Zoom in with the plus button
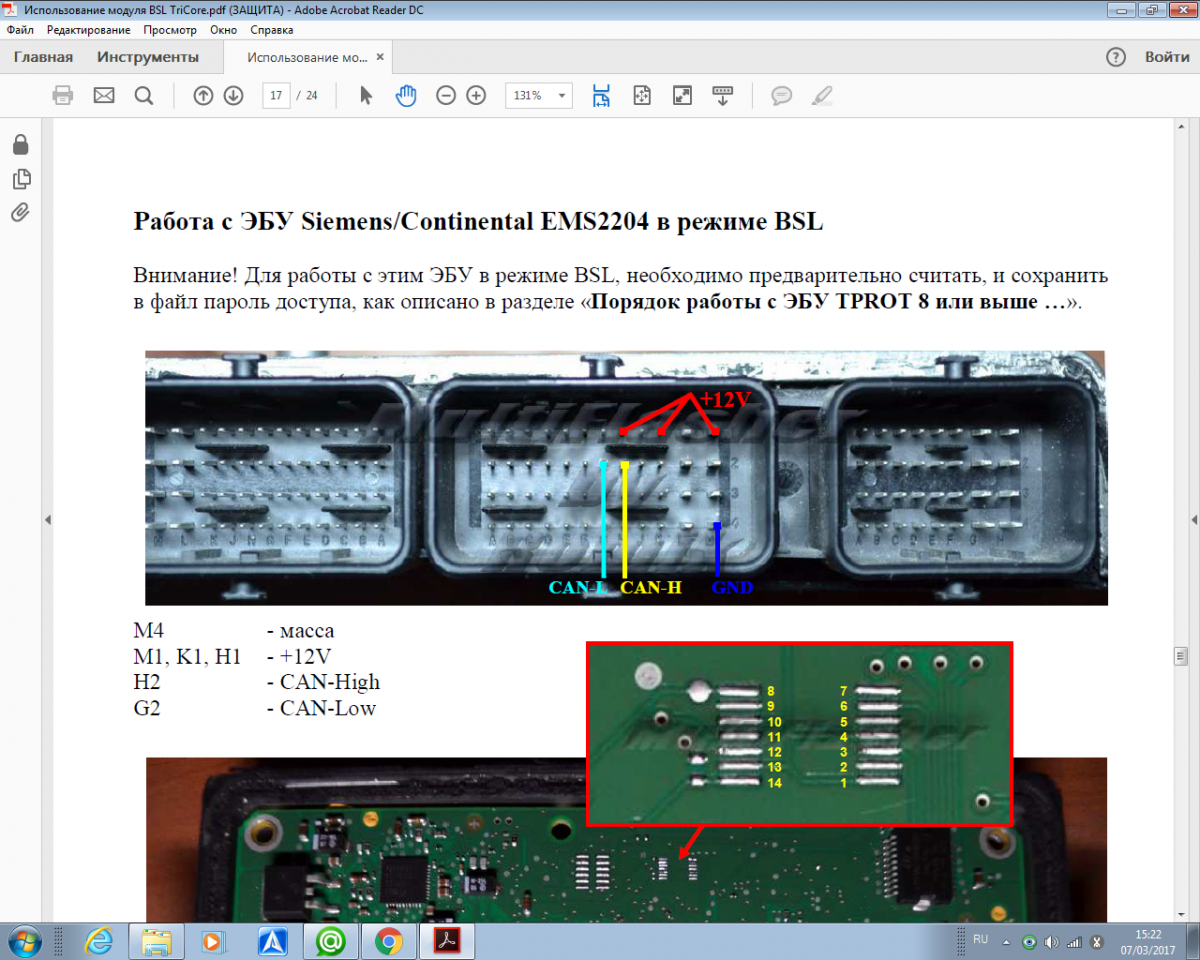1200x960 pixels. (476, 95)
